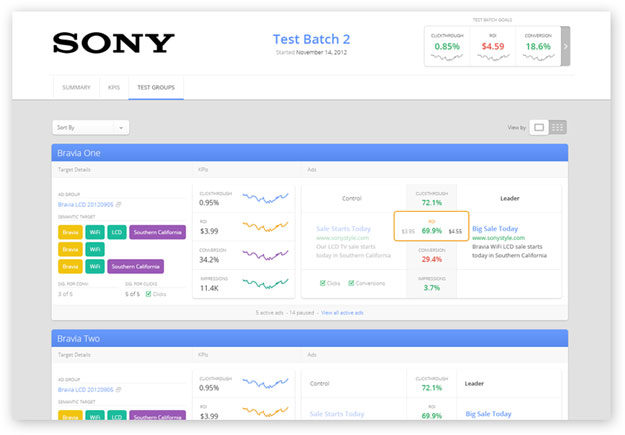
Task: Click the Control column heading in Bravia One
Action: [x=352, y=198]
